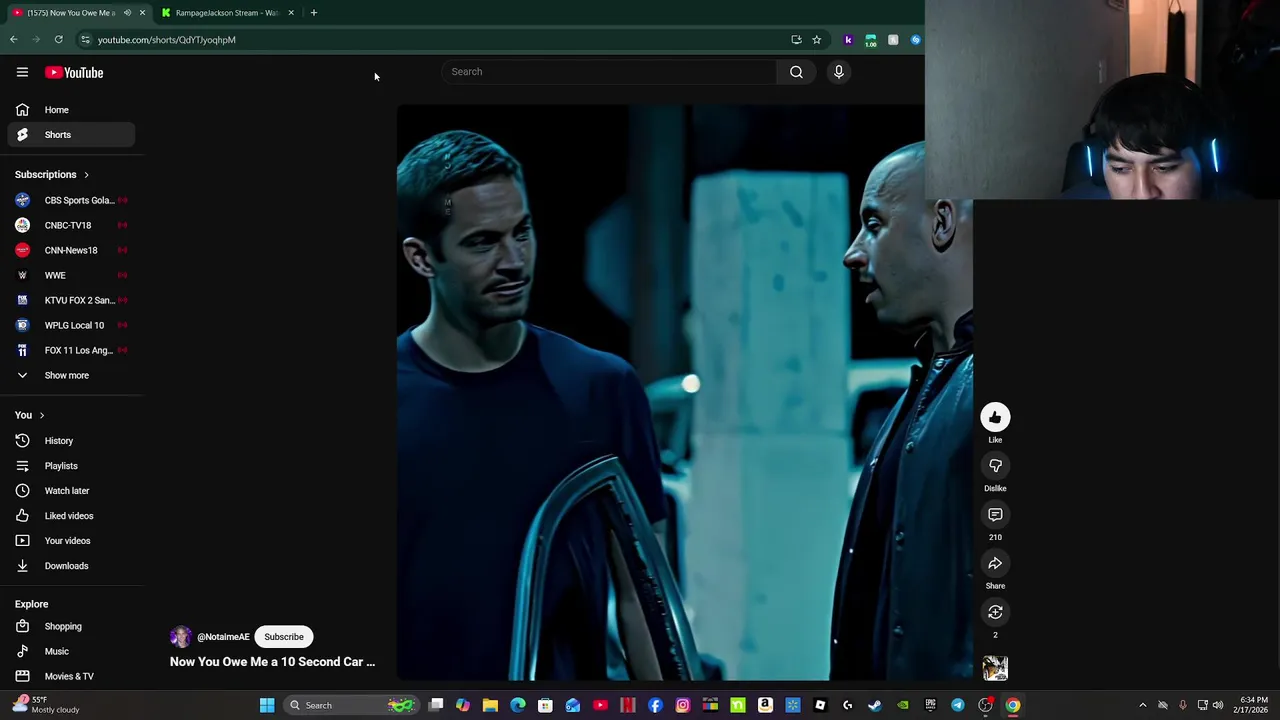
Task: Open the YouTube hamburger guide menu
Action: [22, 72]
